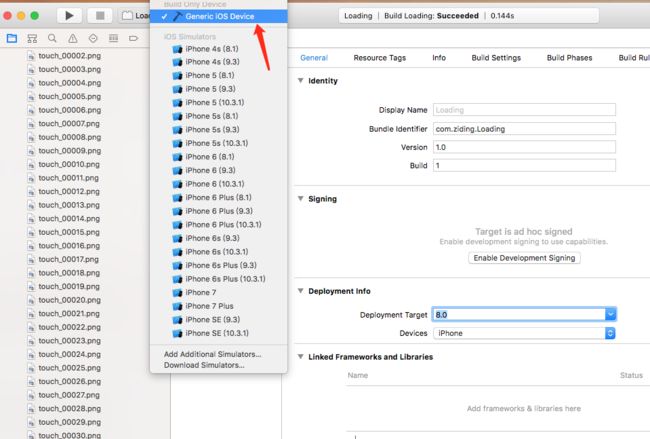Switch to the General tab
This screenshot has height=439, width=650.
click(x=314, y=58)
